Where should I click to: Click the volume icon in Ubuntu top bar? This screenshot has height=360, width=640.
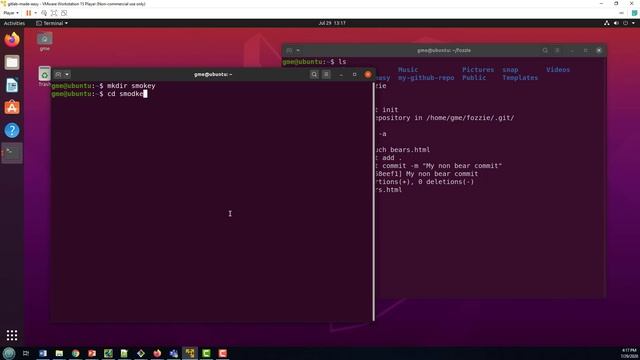[x=616, y=23]
